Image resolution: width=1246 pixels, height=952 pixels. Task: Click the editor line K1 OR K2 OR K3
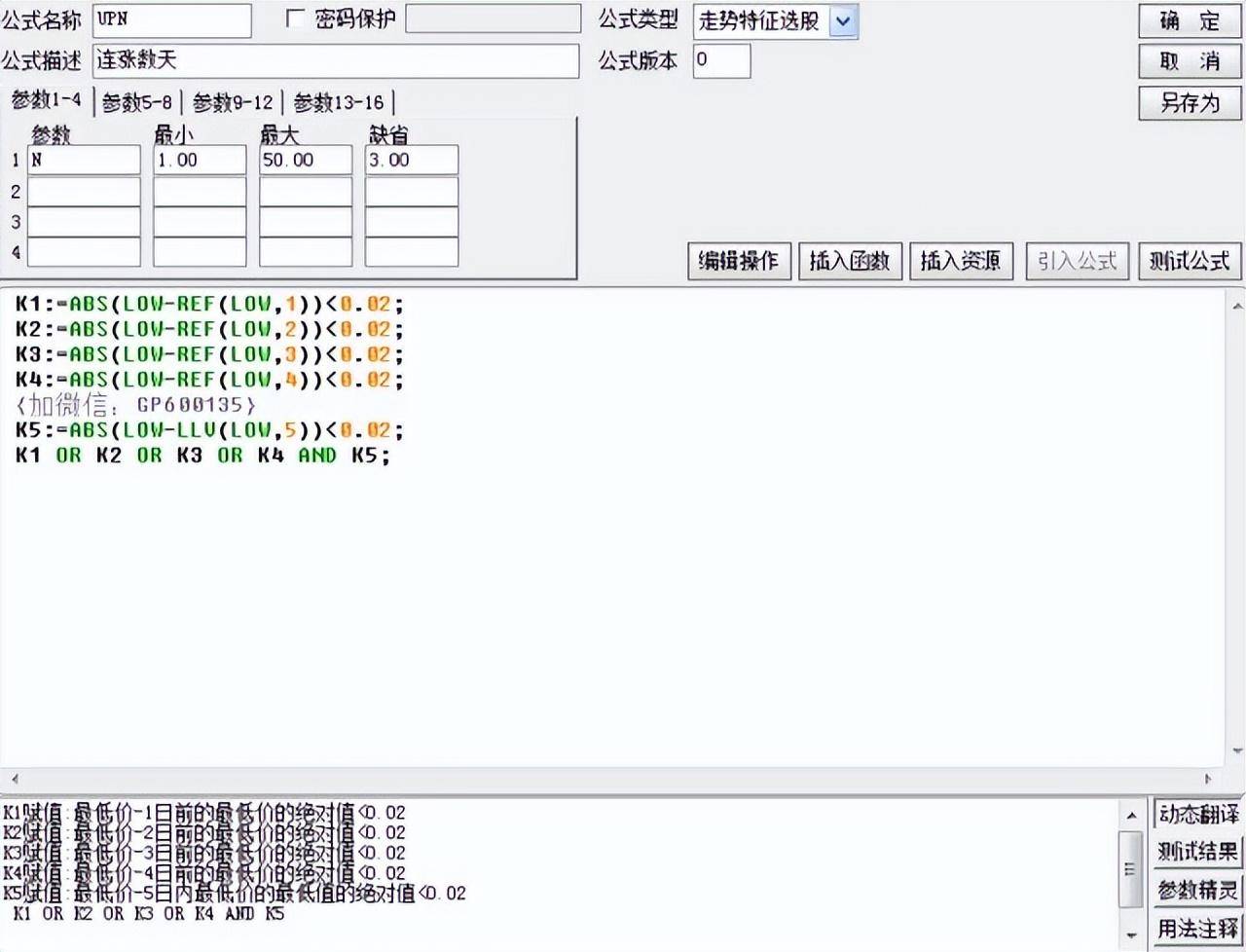(202, 456)
